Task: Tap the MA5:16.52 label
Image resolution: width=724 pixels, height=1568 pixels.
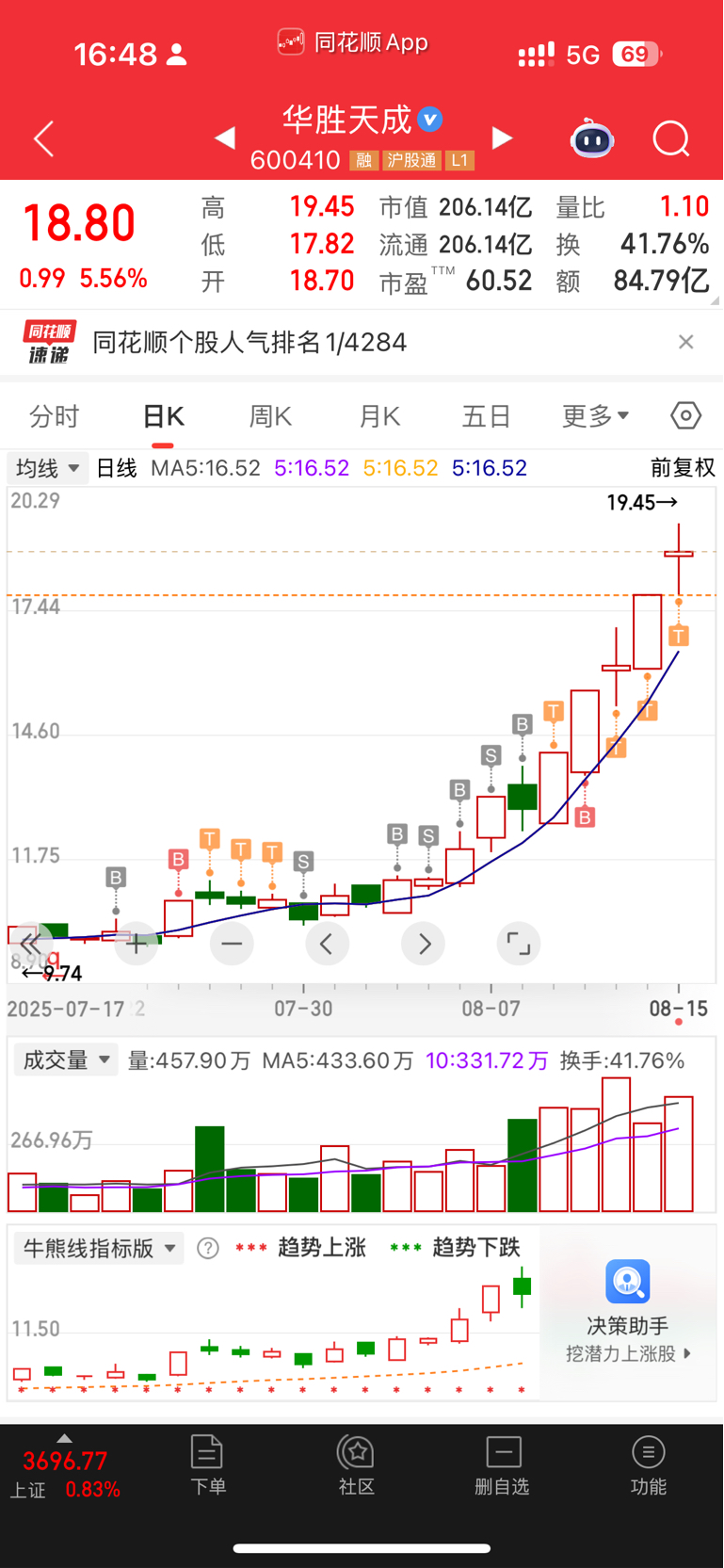Action: tap(205, 468)
